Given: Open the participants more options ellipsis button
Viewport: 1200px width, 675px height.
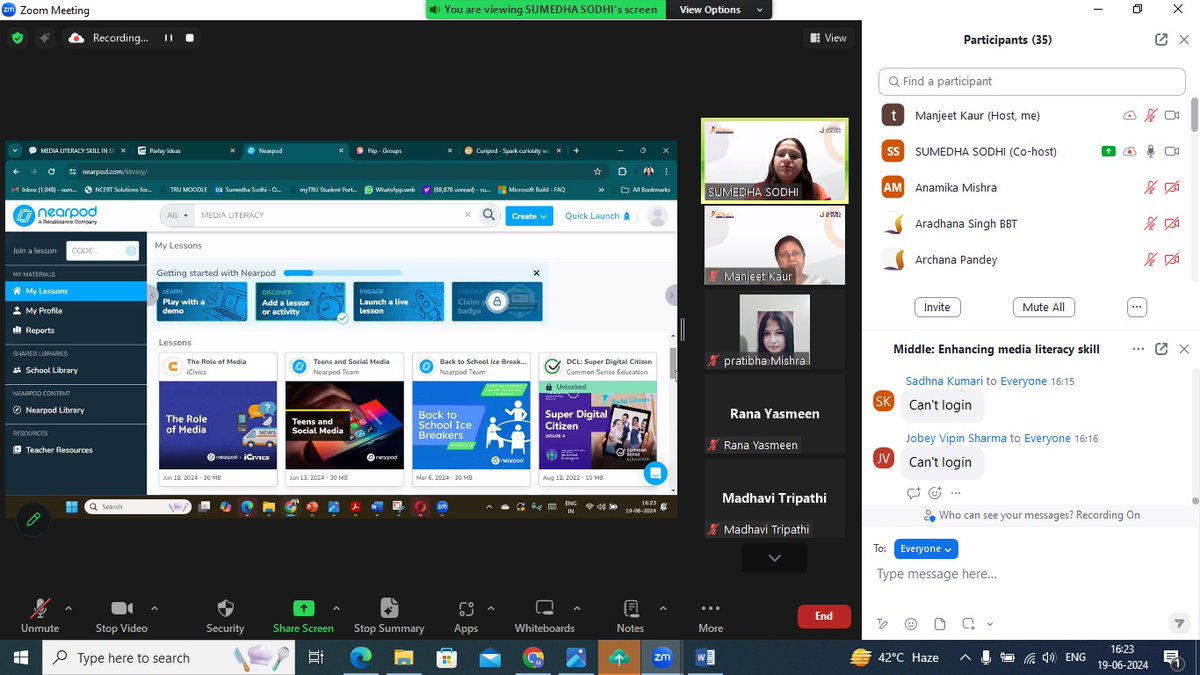Looking at the screenshot, I should (1136, 307).
